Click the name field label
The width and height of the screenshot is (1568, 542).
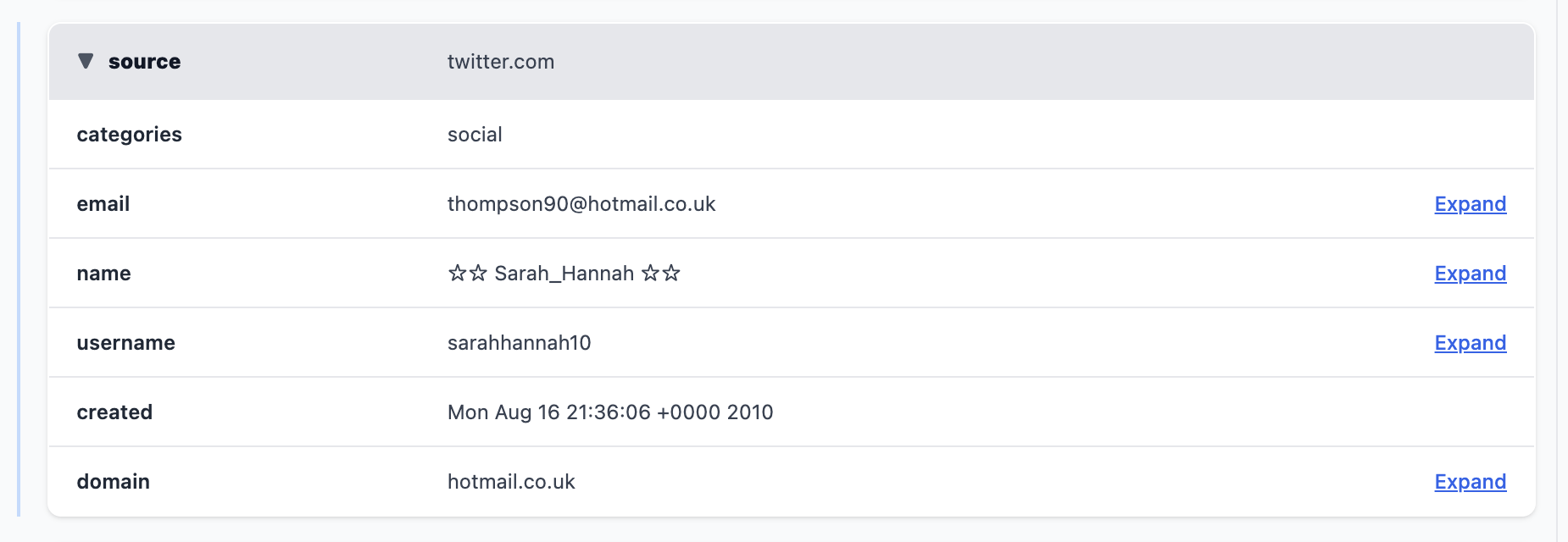coord(103,274)
